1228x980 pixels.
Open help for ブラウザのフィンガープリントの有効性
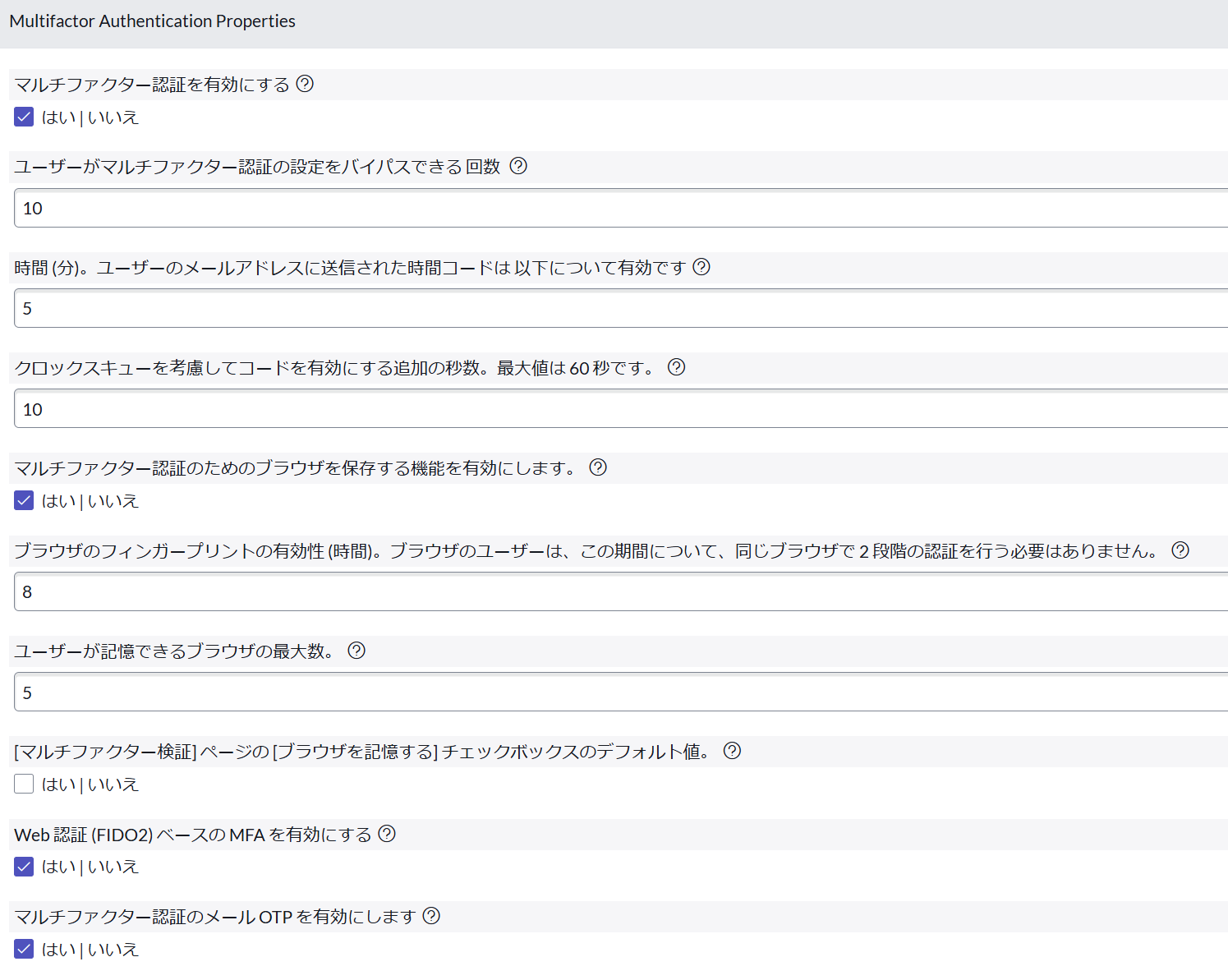pyautogui.click(x=1180, y=550)
